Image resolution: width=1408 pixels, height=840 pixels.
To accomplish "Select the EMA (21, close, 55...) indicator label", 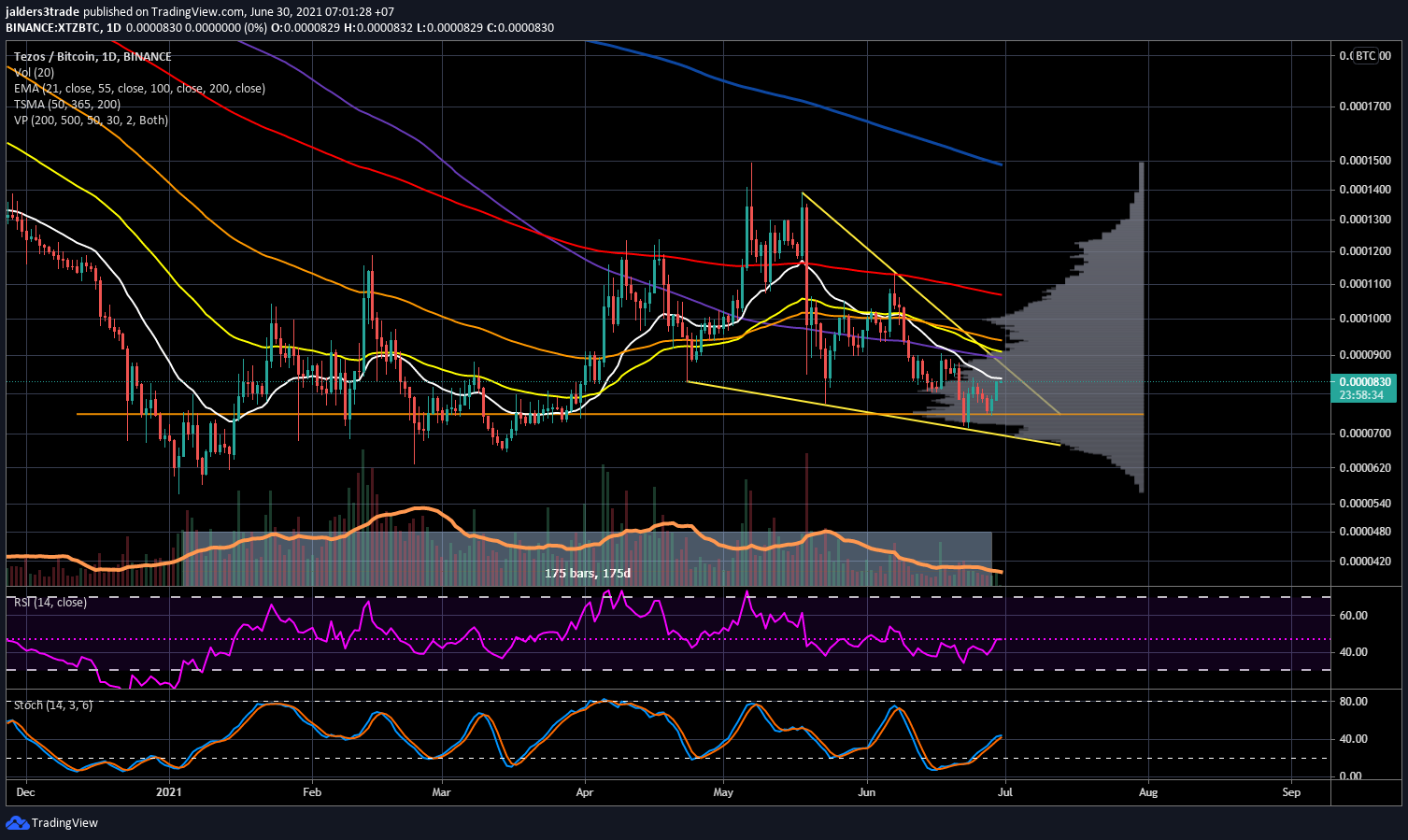I will point(139,89).
